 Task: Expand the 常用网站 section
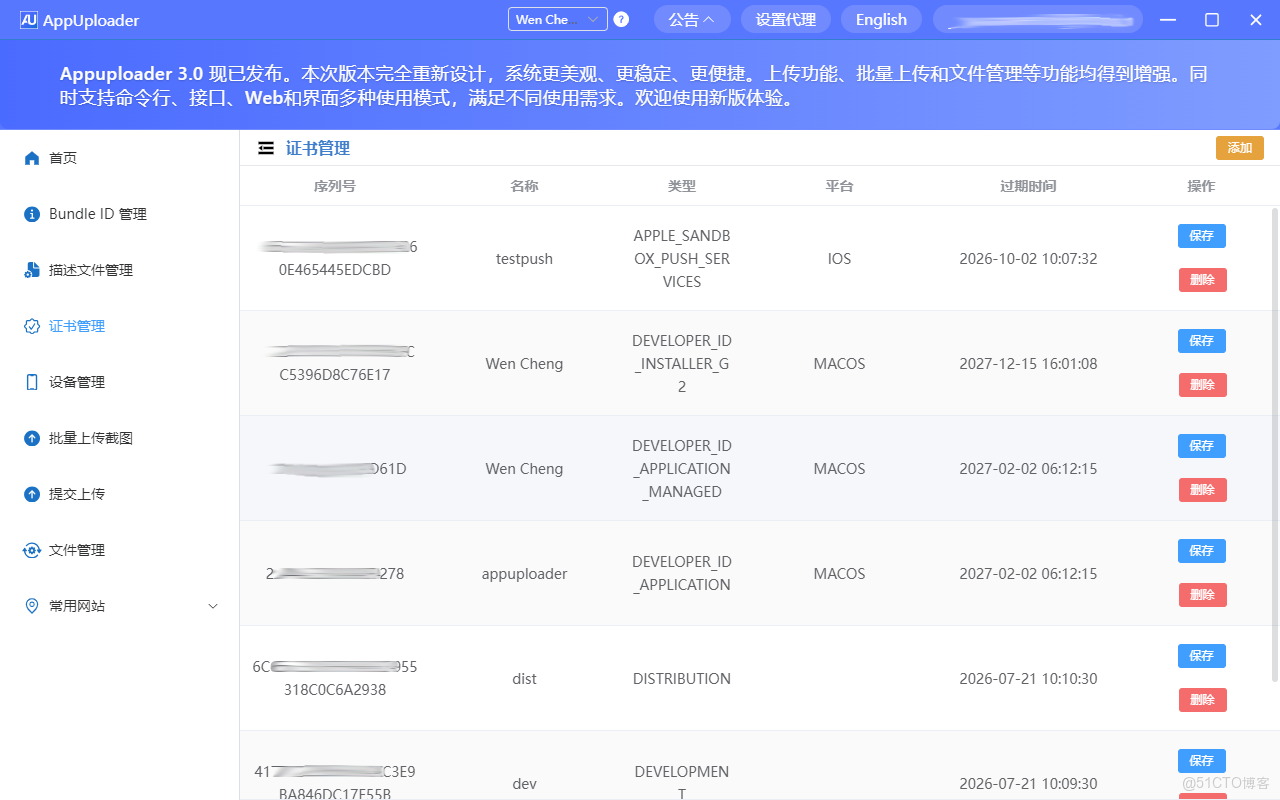tap(212, 605)
